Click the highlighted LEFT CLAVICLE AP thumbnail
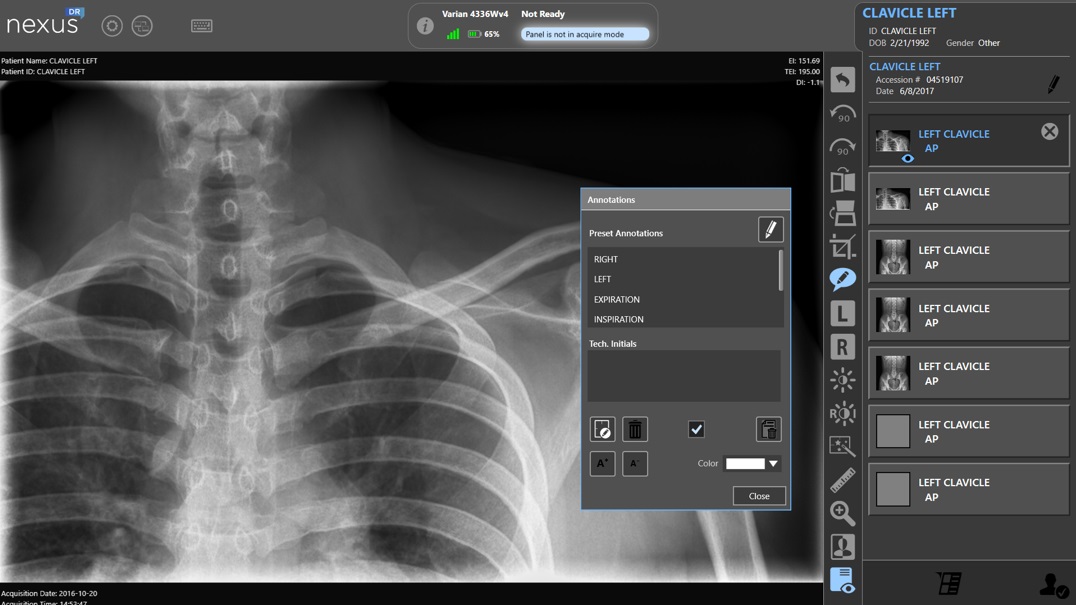The height and width of the screenshot is (605, 1076). 893,141
